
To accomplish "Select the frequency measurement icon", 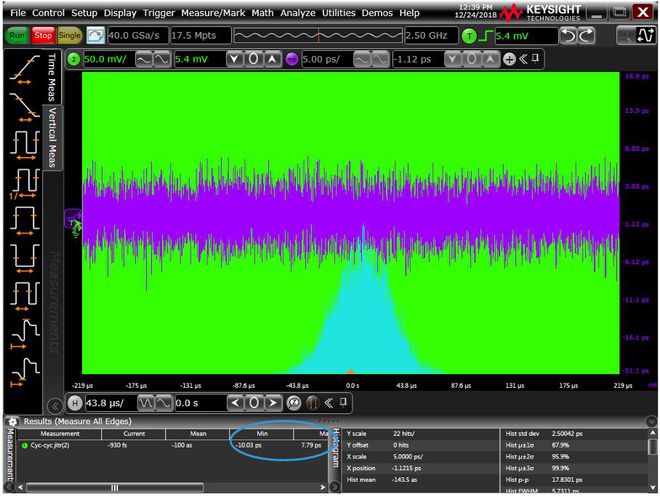I will click(x=25, y=183).
